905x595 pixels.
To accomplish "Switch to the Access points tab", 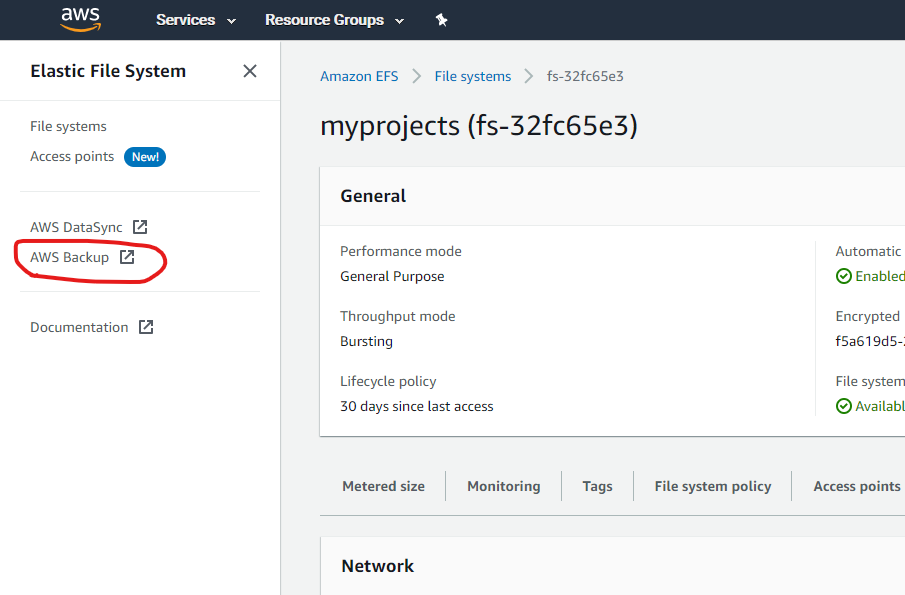I will [x=857, y=487].
